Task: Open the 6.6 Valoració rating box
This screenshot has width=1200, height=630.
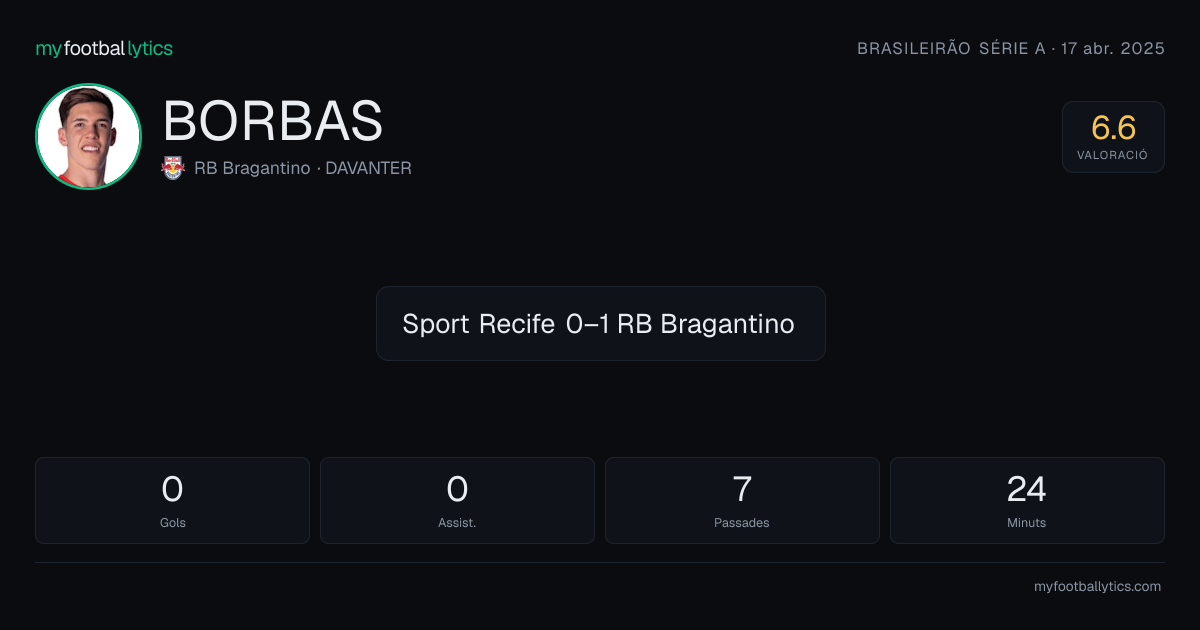Action: [x=1113, y=137]
